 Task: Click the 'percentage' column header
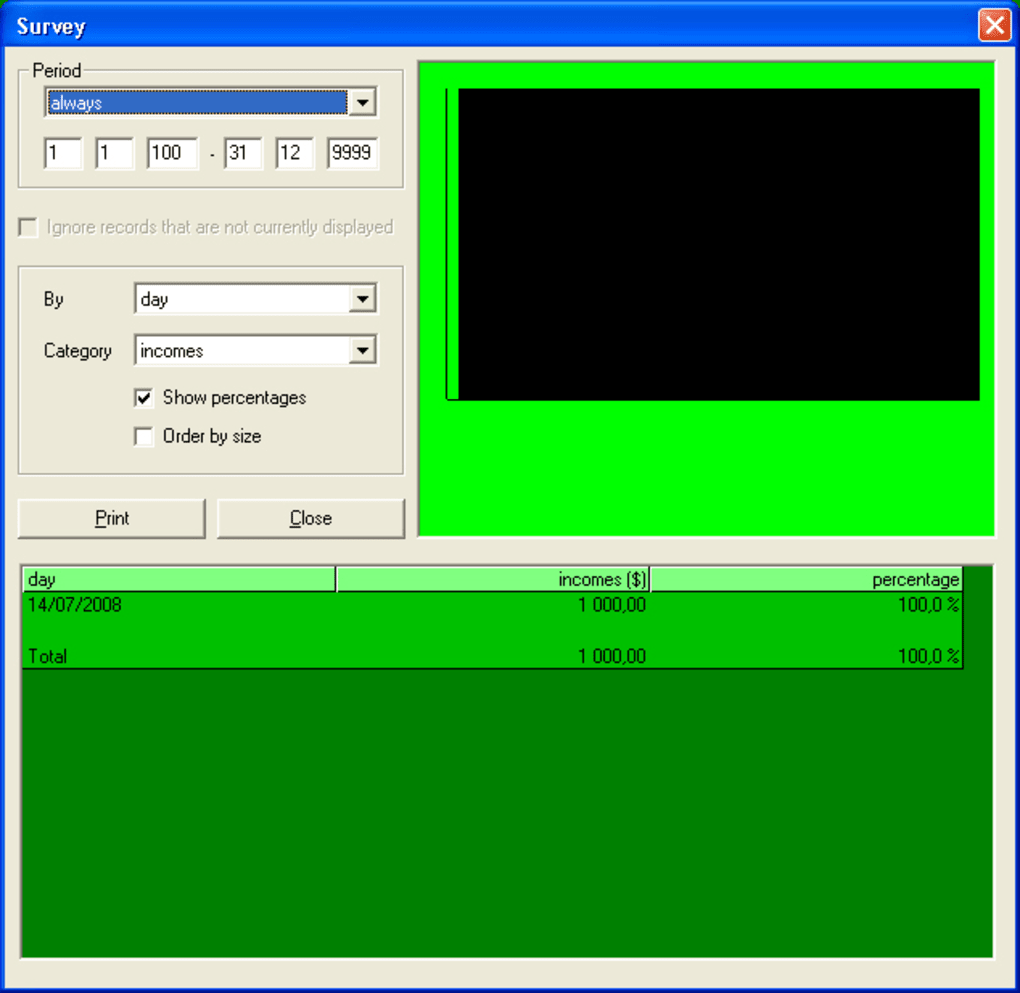point(806,578)
